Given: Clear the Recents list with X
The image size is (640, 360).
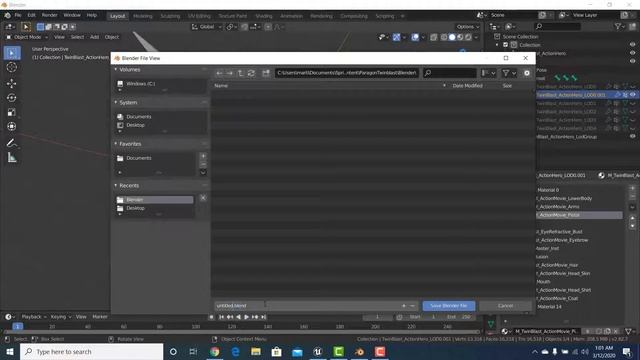Looking at the screenshot, I should (x=203, y=198).
